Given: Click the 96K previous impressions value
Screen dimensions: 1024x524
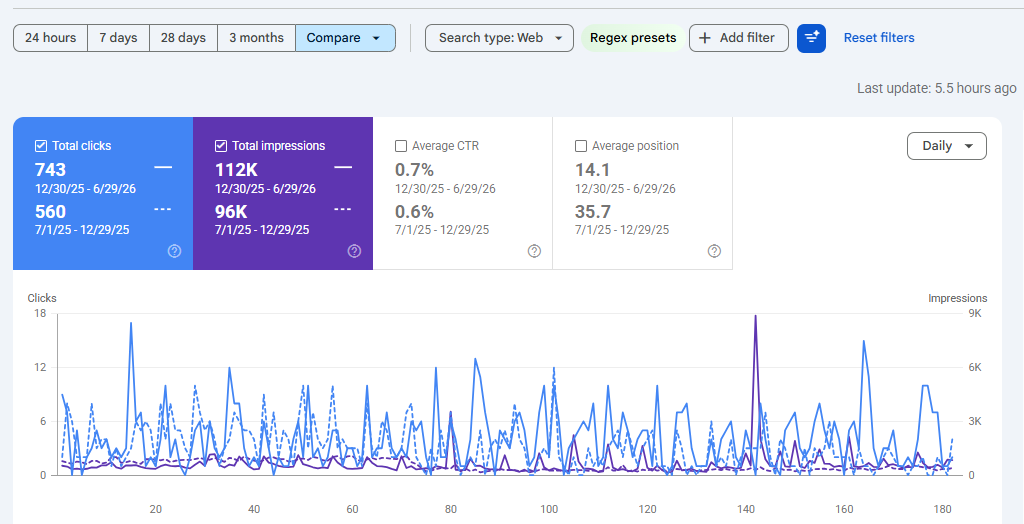Looking at the screenshot, I should tap(231, 212).
